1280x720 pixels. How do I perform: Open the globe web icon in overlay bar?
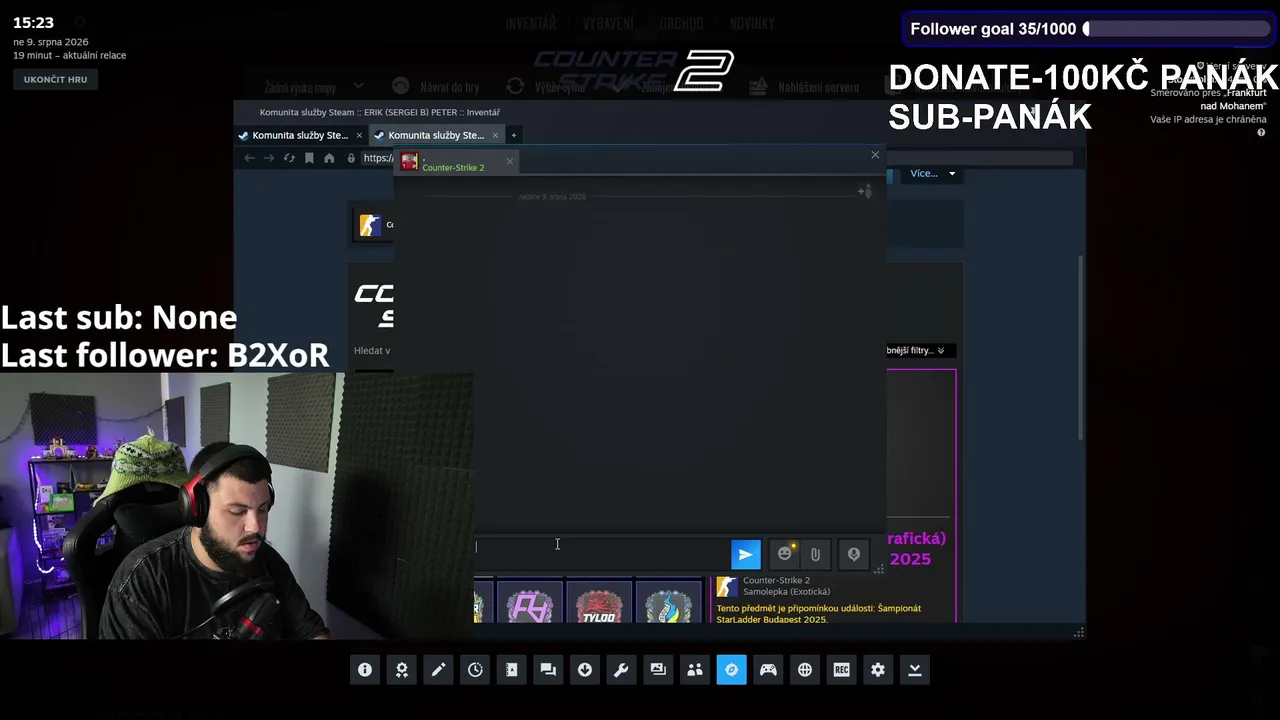(x=805, y=670)
